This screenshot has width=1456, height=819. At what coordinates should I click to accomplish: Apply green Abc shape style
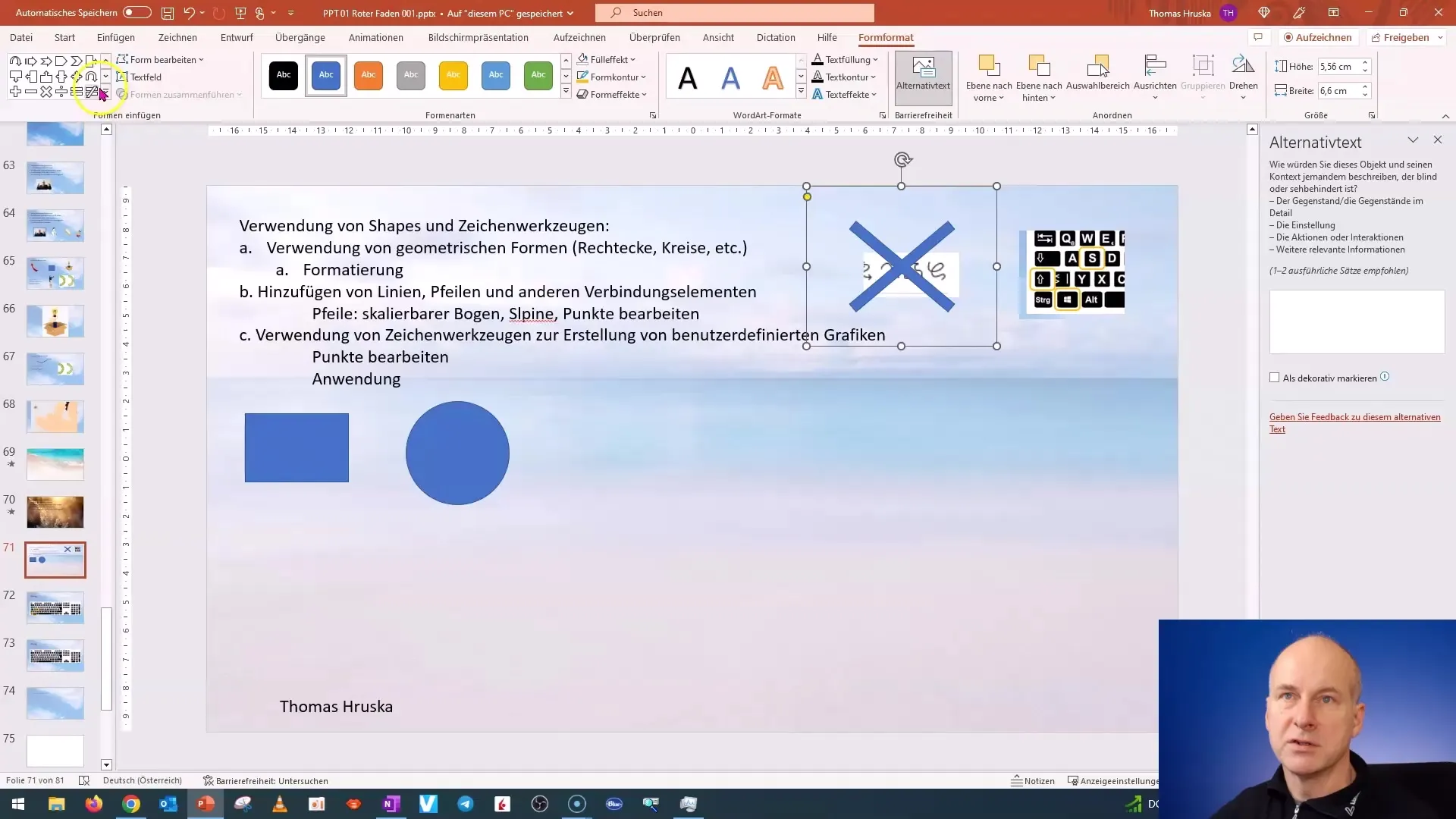pyautogui.click(x=538, y=75)
